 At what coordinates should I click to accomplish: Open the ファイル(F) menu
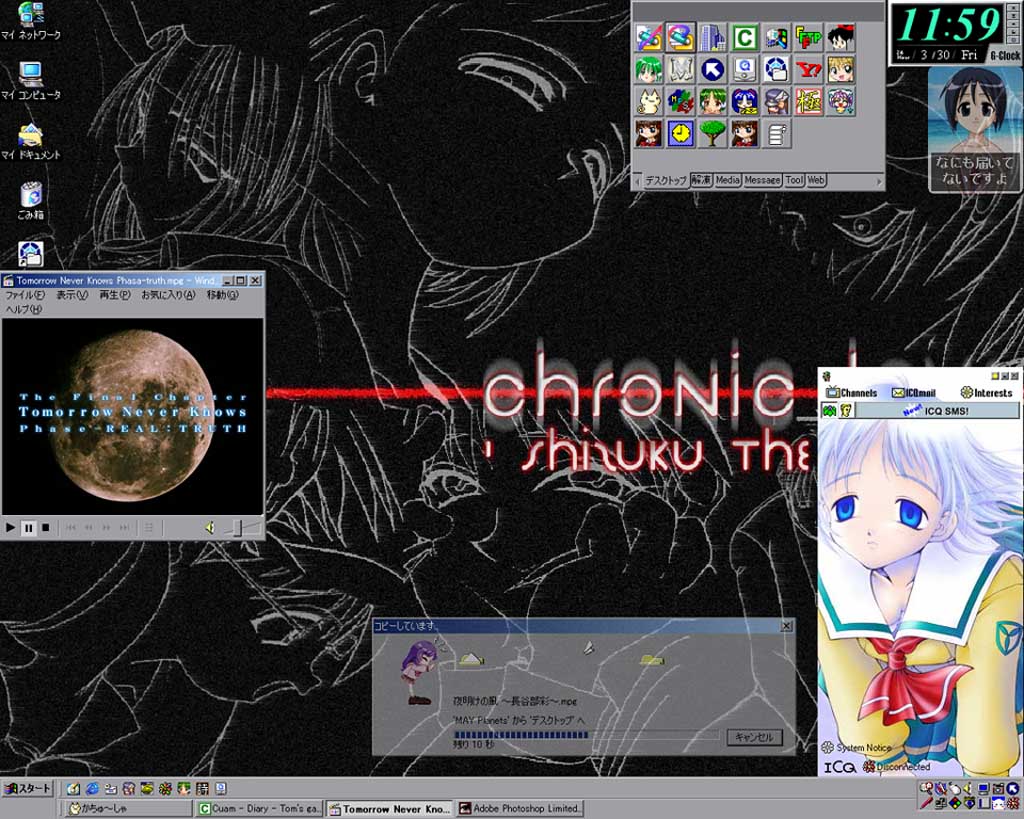tap(25, 295)
